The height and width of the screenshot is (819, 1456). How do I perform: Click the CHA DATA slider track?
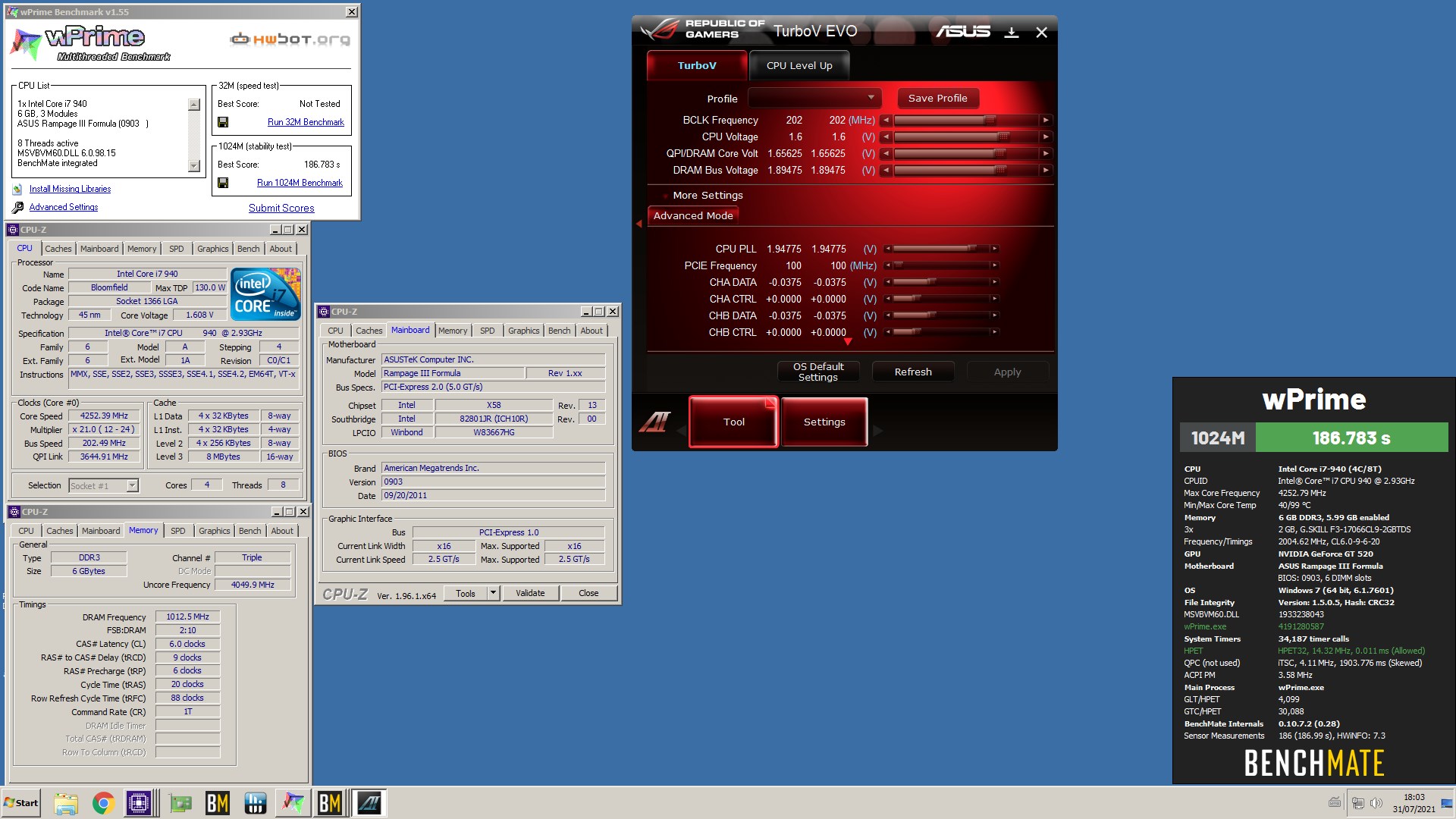tap(940, 282)
